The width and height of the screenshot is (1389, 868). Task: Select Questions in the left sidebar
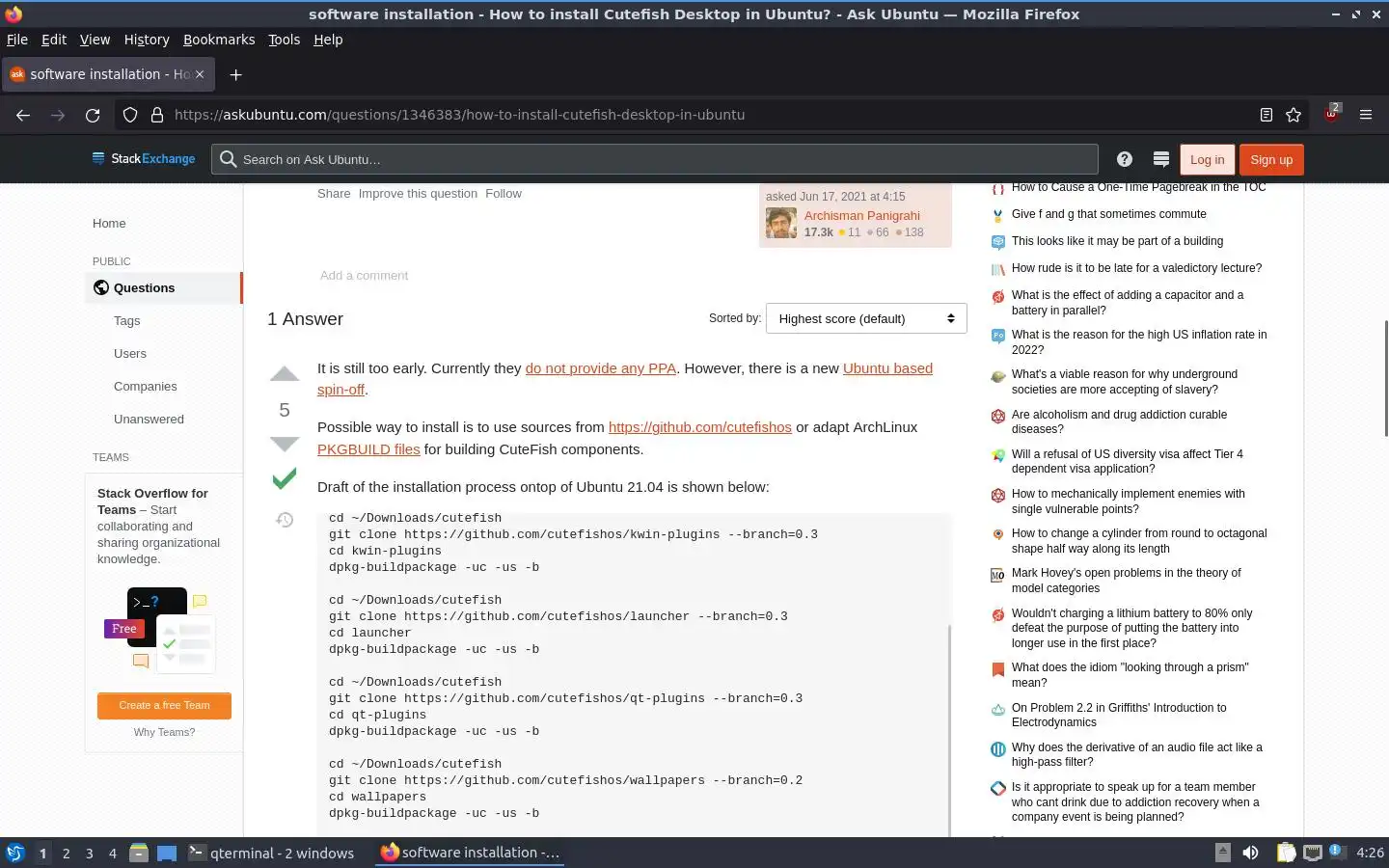162,287
